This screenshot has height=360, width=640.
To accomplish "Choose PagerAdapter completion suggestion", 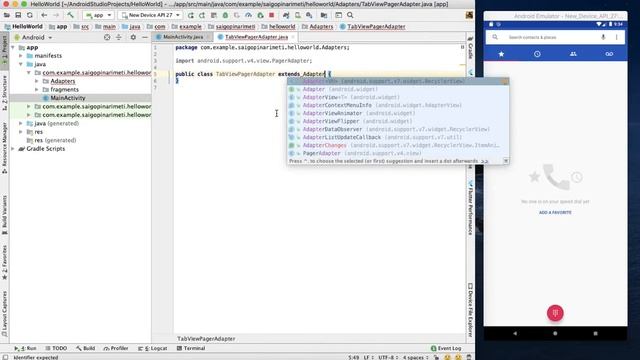I will [398, 153].
